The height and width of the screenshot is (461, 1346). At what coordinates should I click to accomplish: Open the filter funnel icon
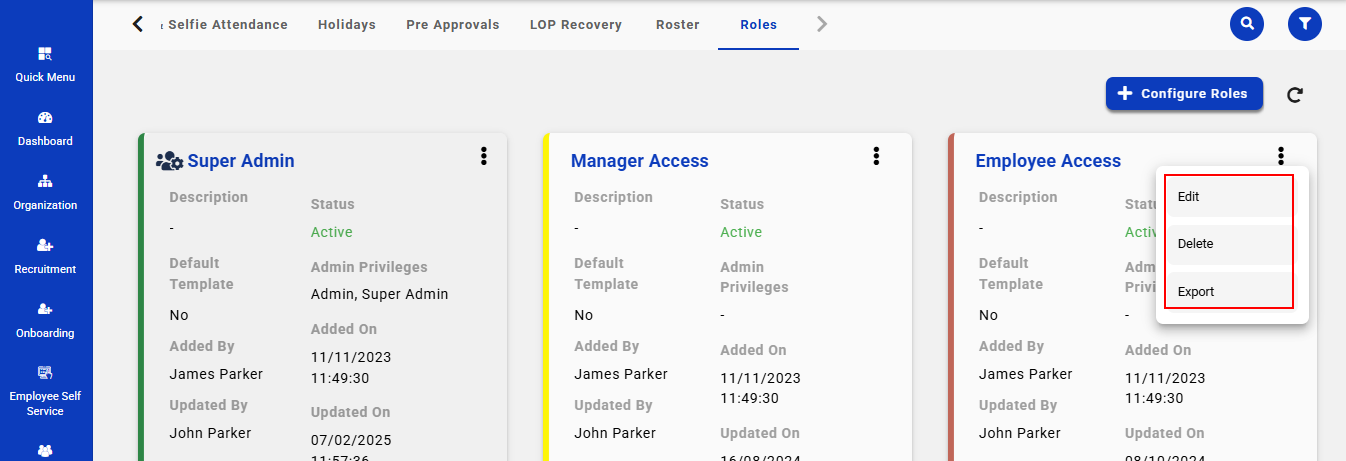pyautogui.click(x=1304, y=23)
